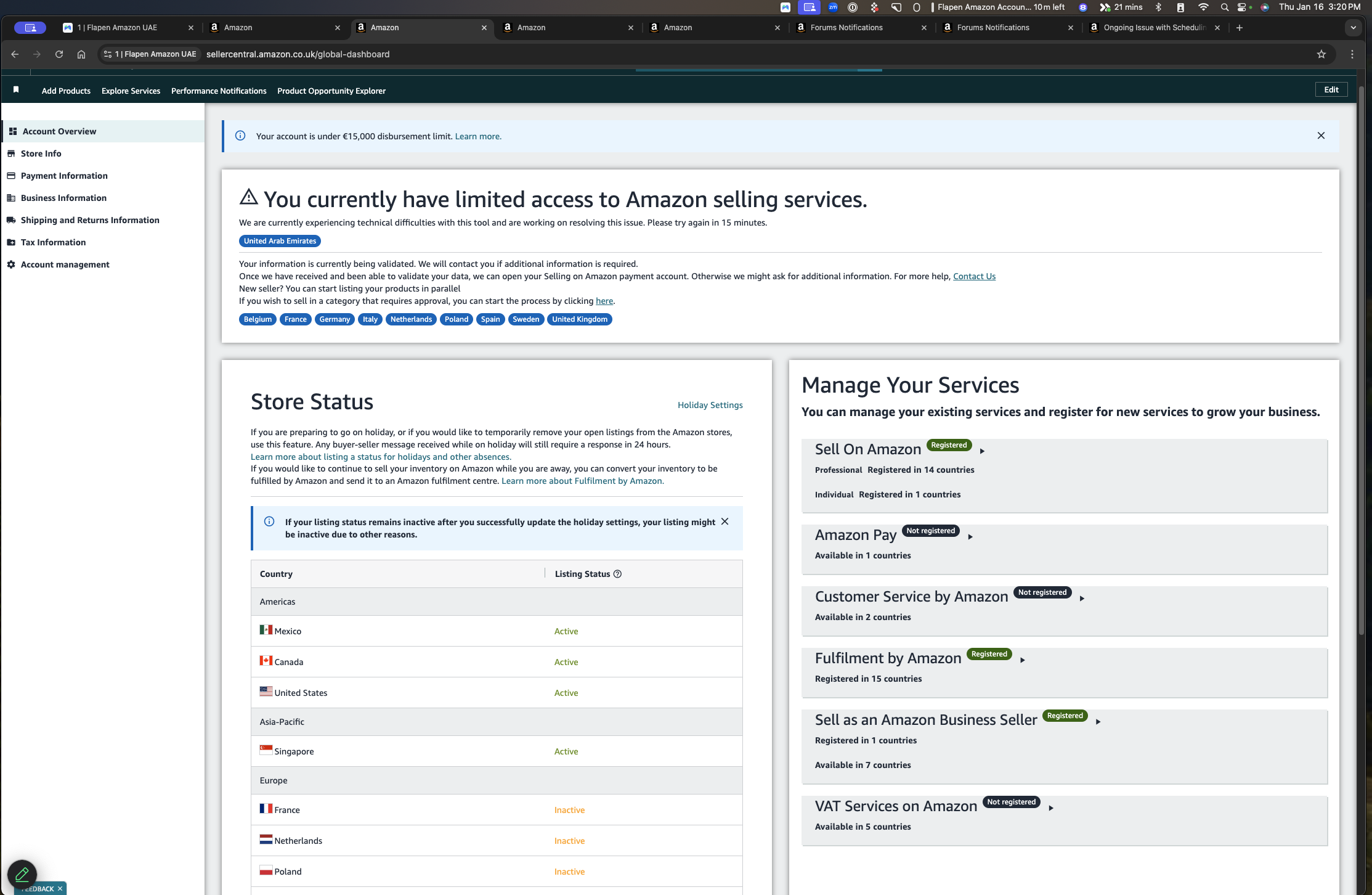Expand Sell as an Amazon Business Seller arrow
Viewport: 1372px width, 895px height.
[x=1098, y=722]
